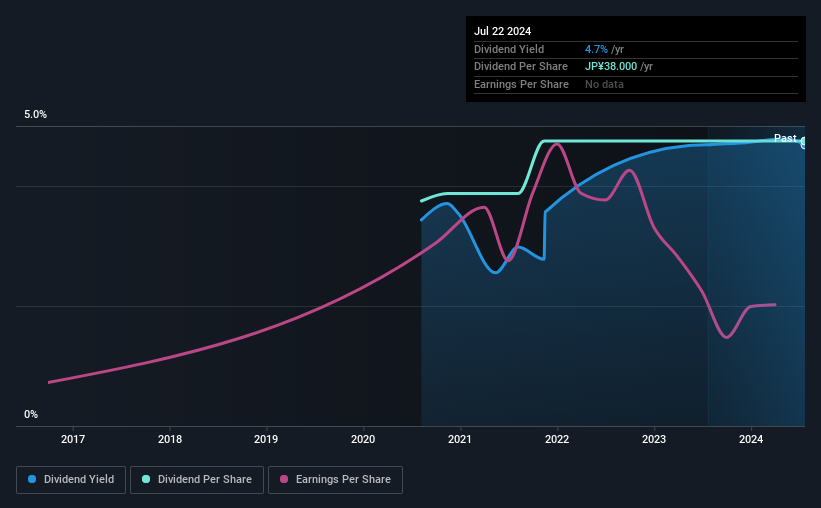Click the Jul 22 2024 tooltip date
Screen dimensions: 821x508
[503, 31]
